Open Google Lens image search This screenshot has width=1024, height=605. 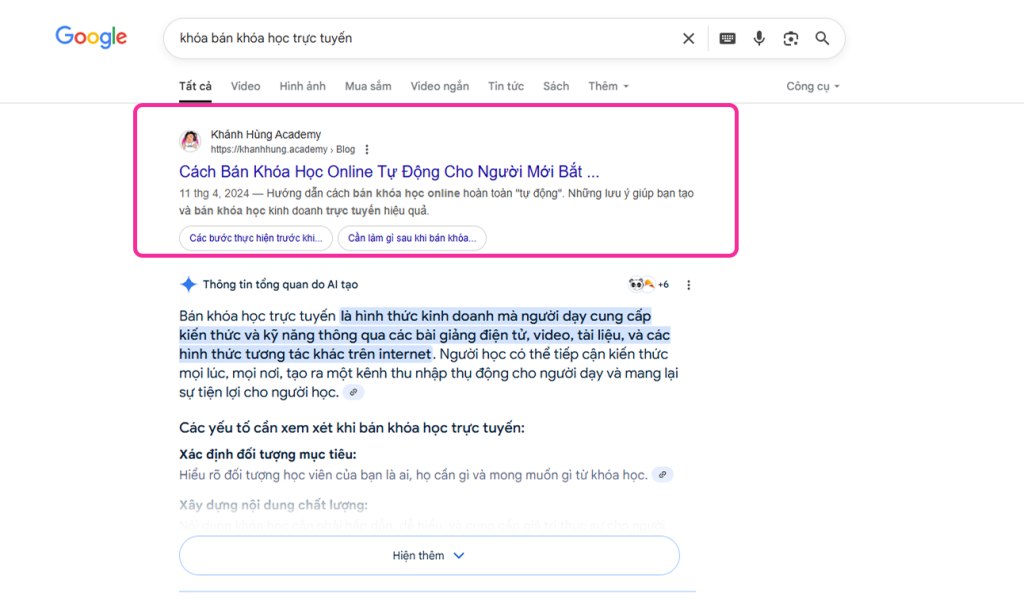tap(791, 39)
